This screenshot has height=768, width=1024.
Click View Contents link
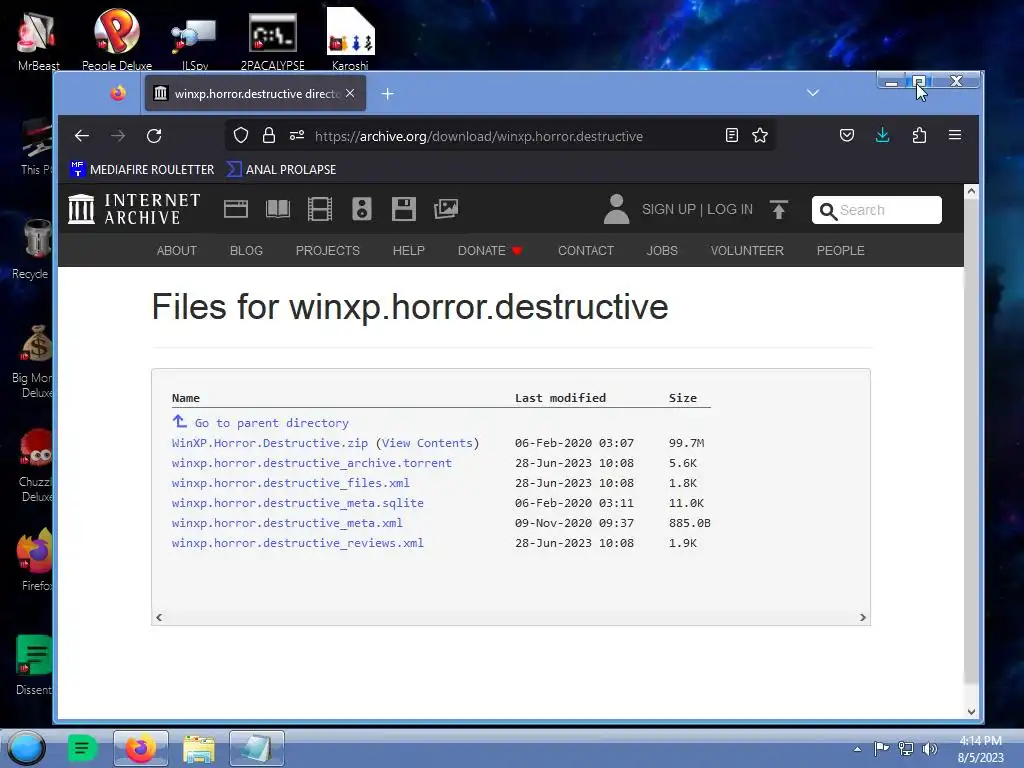427,443
